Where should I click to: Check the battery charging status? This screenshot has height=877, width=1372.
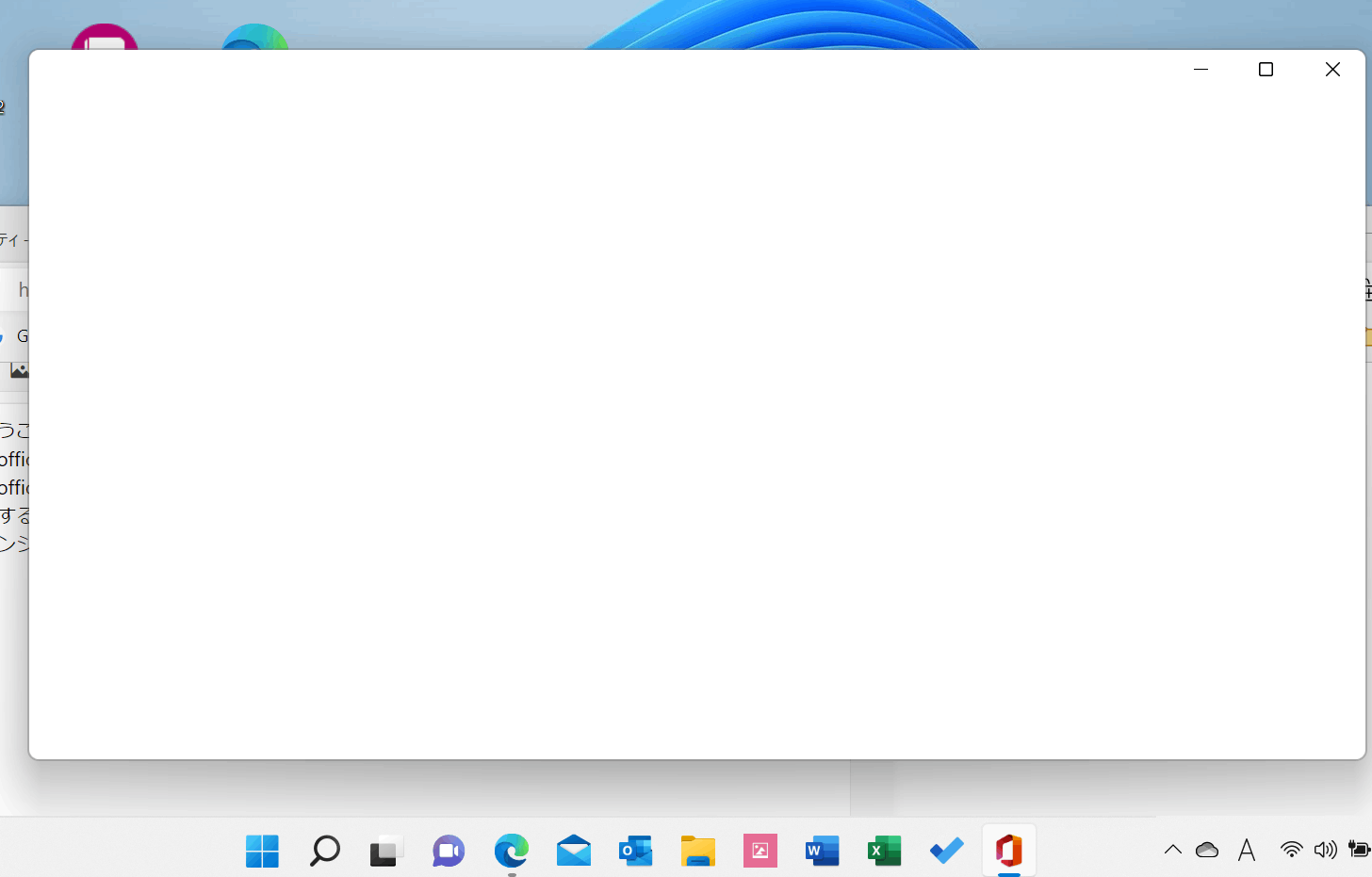pos(1360,849)
